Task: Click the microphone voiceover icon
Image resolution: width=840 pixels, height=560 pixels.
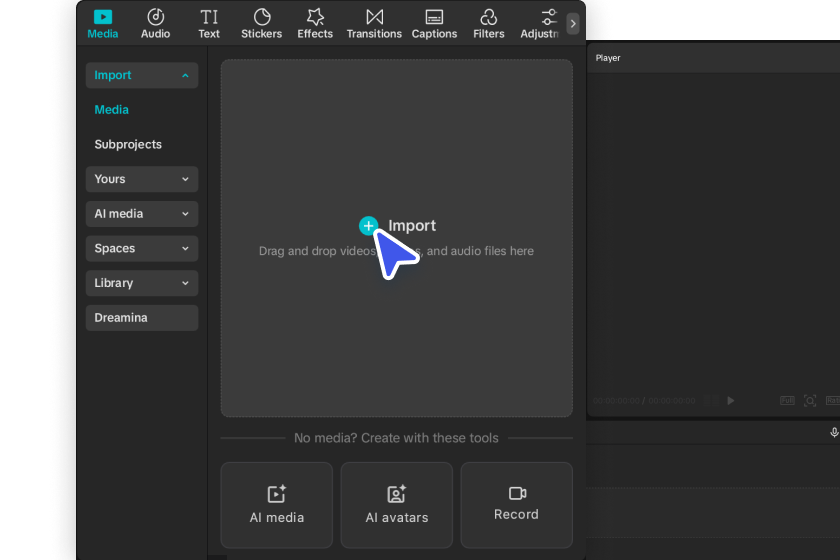Action: click(x=834, y=432)
